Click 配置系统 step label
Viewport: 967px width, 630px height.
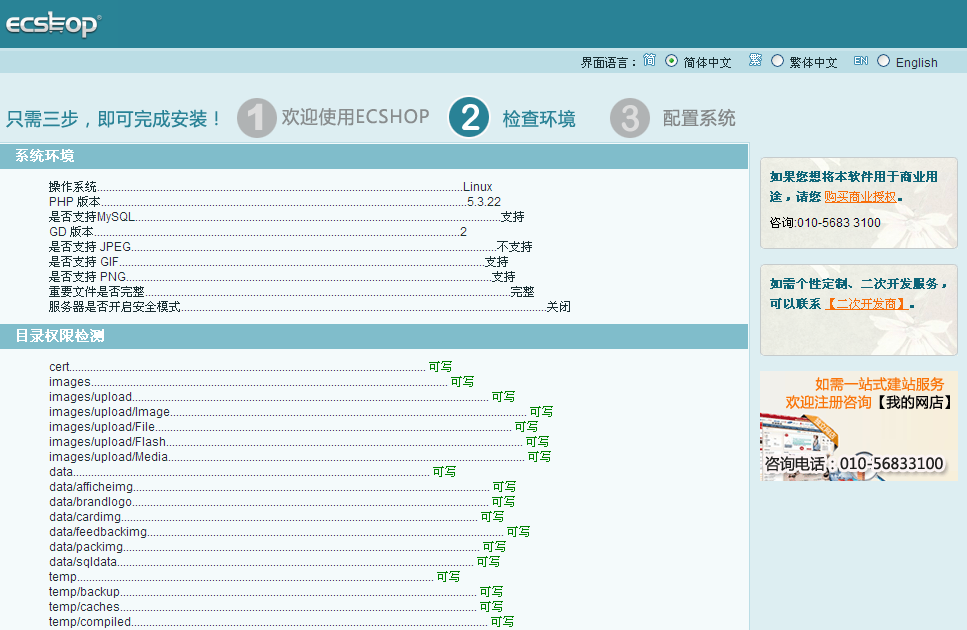coord(699,118)
